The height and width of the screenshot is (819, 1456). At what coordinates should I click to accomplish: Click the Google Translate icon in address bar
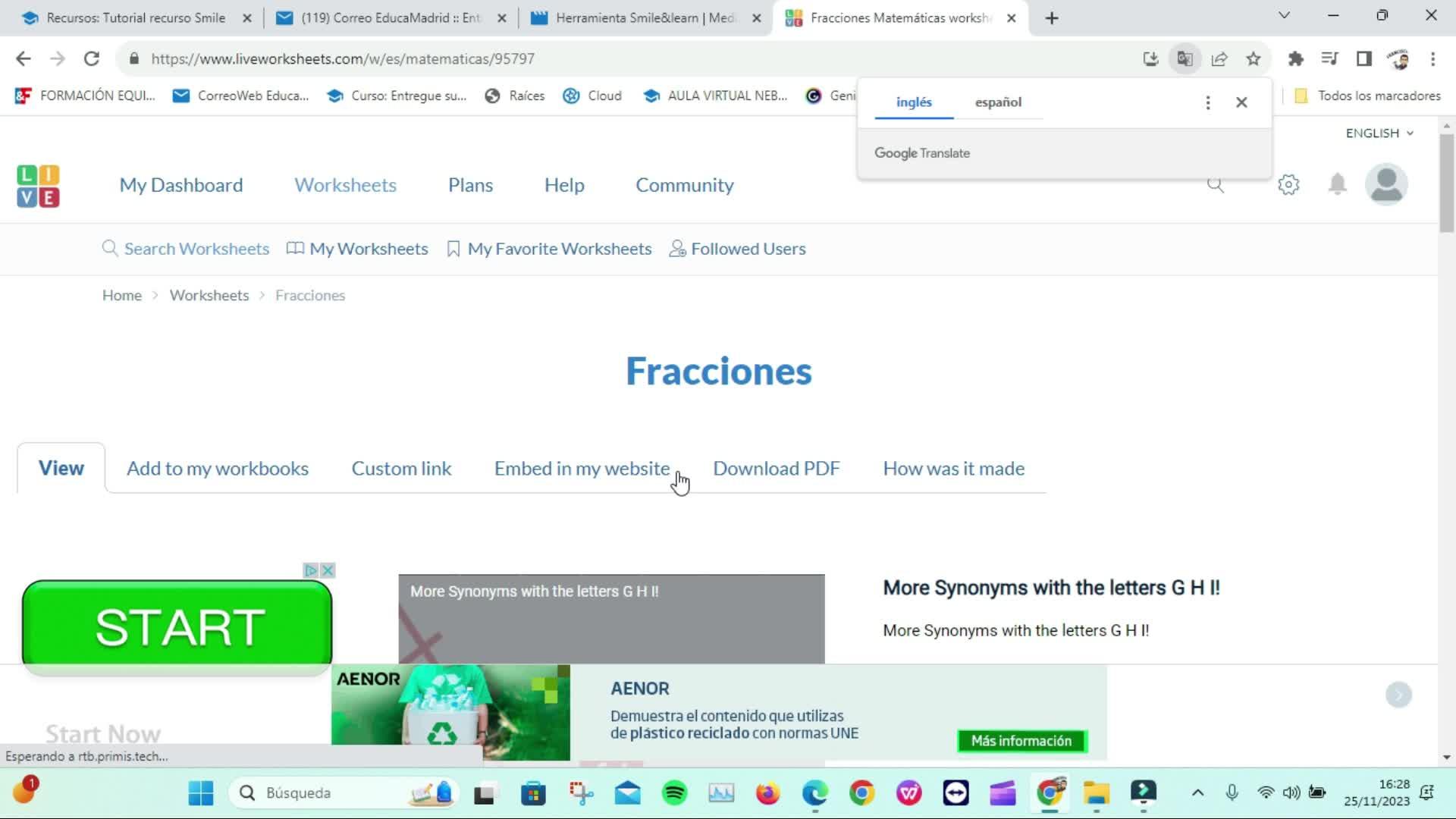click(x=1185, y=58)
